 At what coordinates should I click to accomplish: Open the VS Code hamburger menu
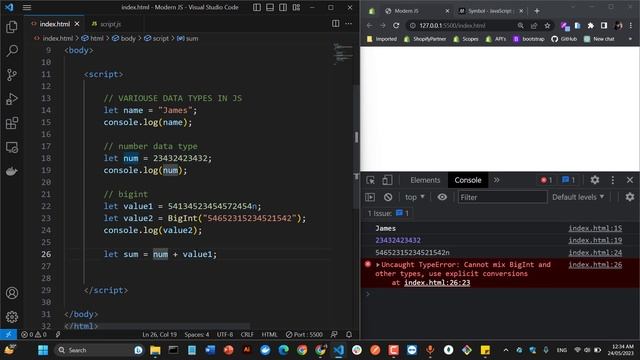click(x=27, y=7)
